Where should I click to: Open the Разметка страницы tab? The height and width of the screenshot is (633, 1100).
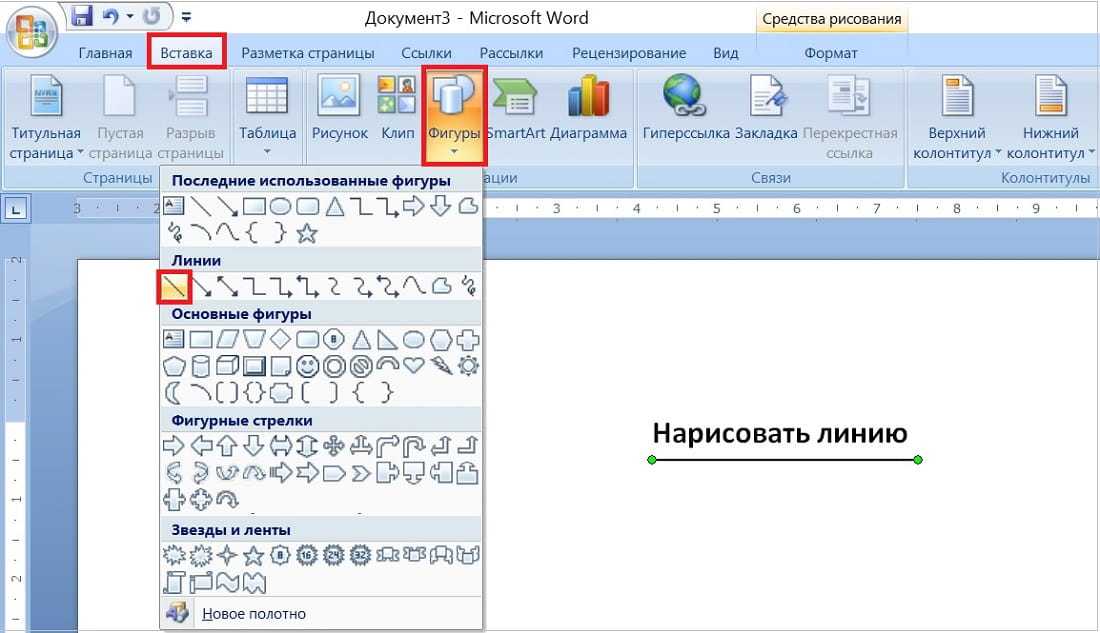click(x=308, y=53)
